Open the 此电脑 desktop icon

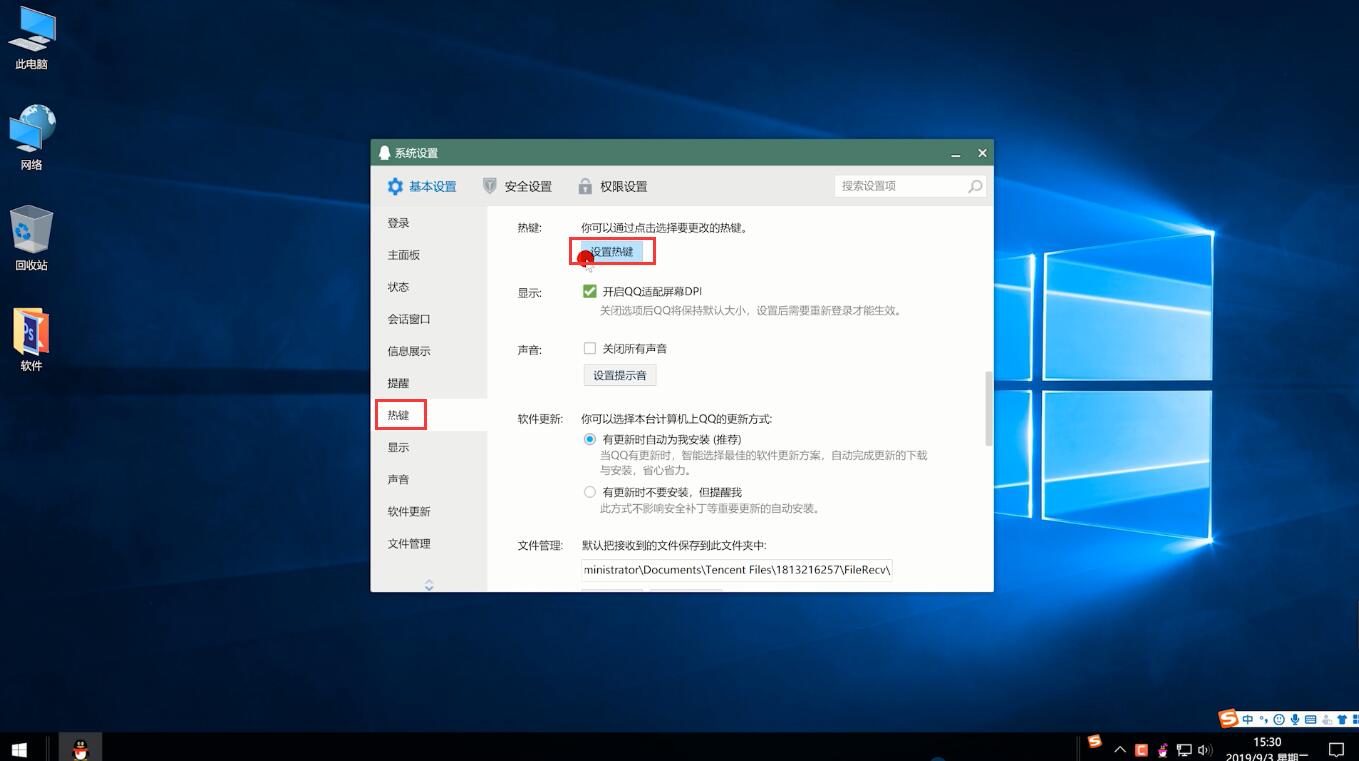[x=31, y=38]
